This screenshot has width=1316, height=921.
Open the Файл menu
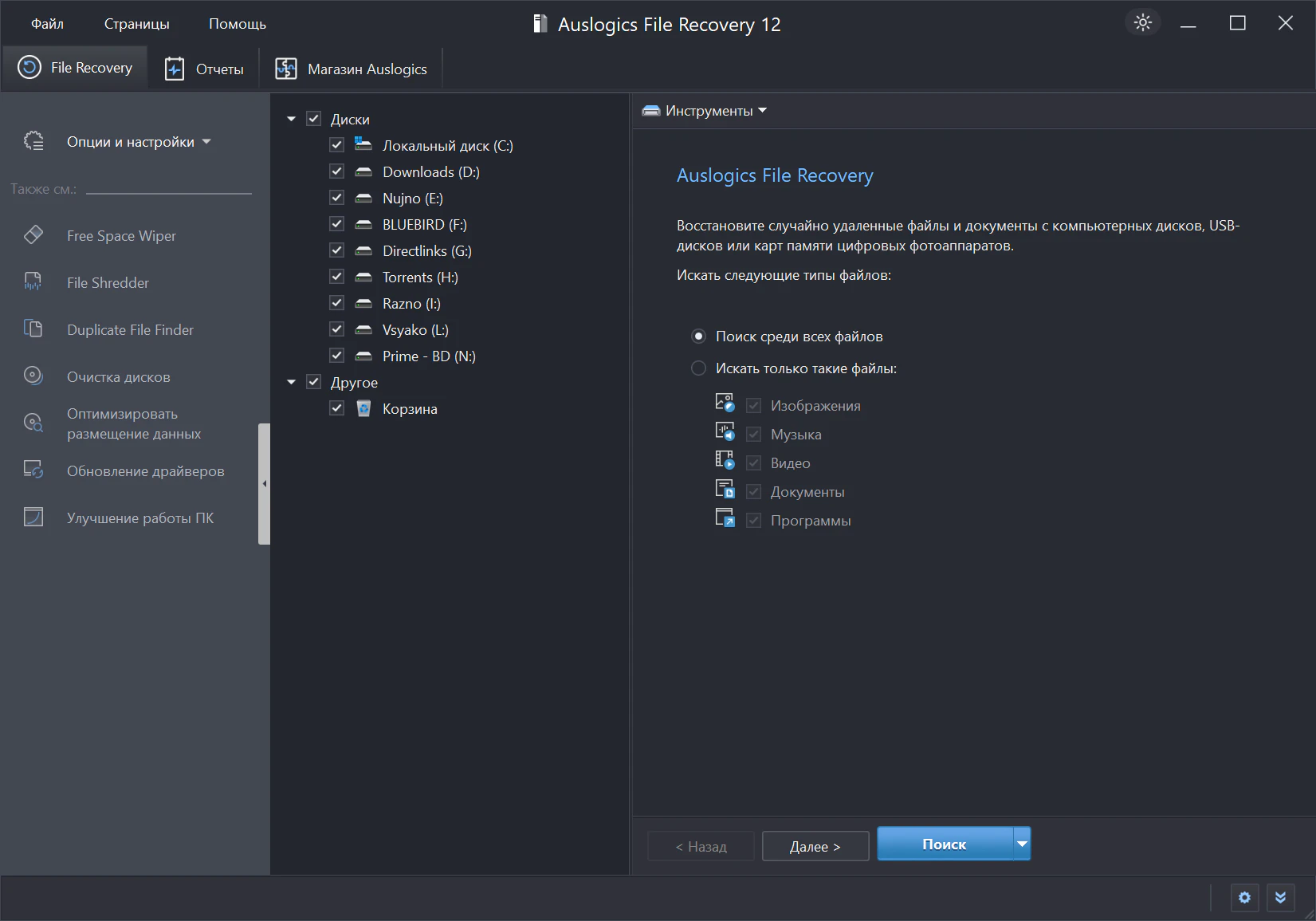[x=47, y=24]
